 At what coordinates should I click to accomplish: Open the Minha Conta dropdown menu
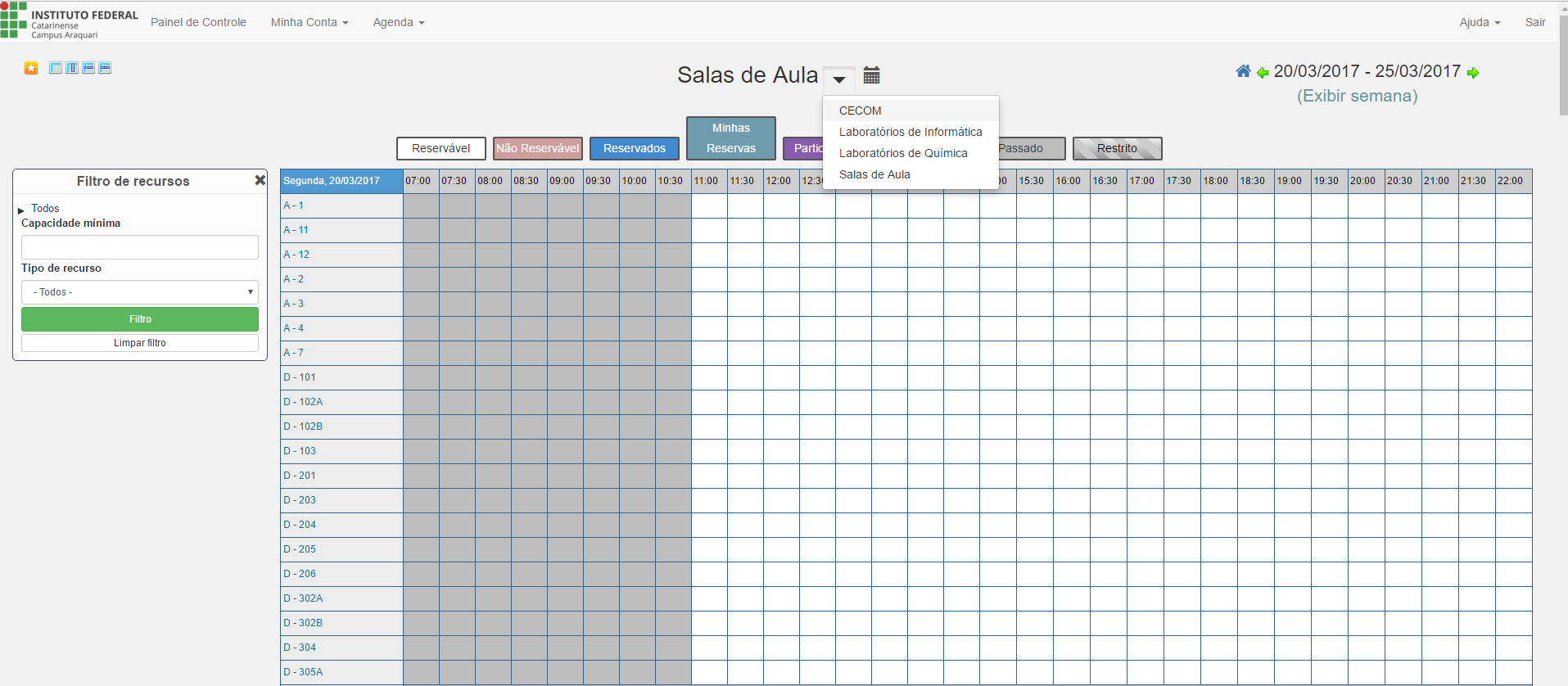pos(310,22)
